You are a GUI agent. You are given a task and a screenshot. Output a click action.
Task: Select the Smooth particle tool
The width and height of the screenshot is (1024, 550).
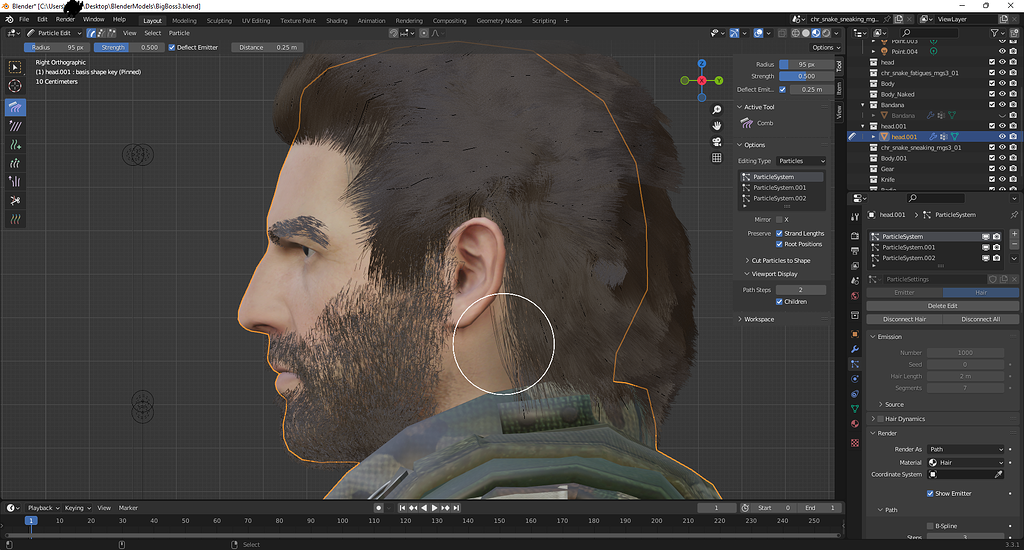tap(15, 126)
